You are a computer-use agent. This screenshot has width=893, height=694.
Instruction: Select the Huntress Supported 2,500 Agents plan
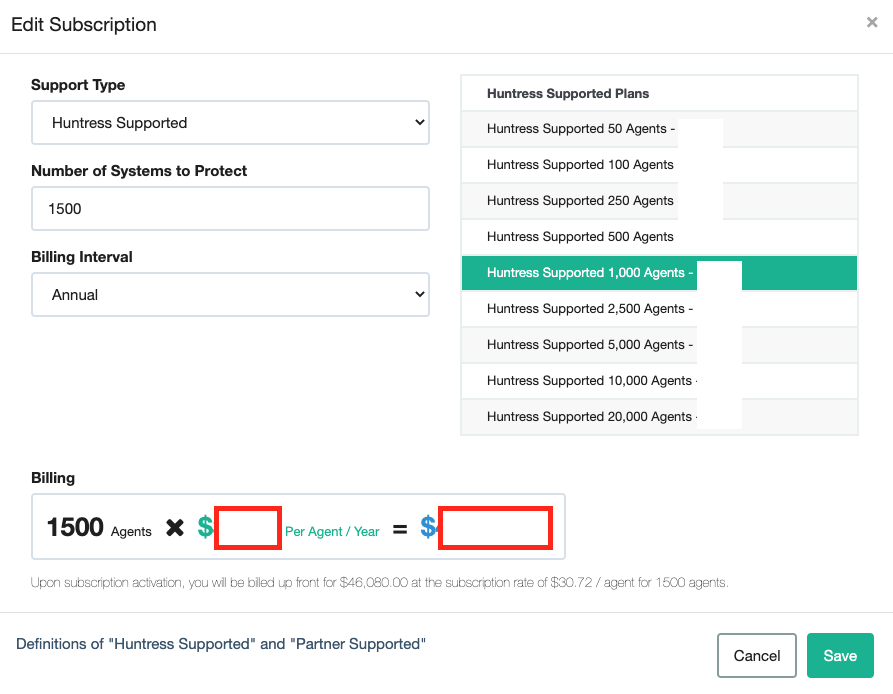[659, 309]
